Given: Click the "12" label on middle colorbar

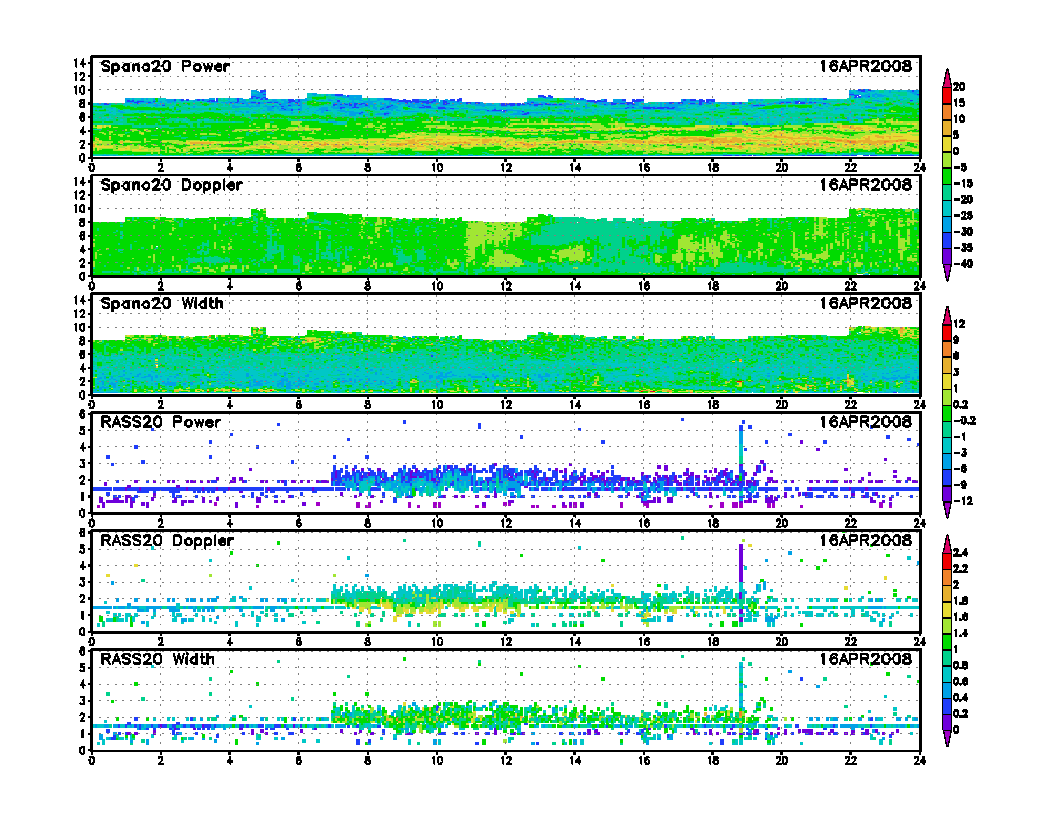Looking at the screenshot, I should click(x=959, y=324).
